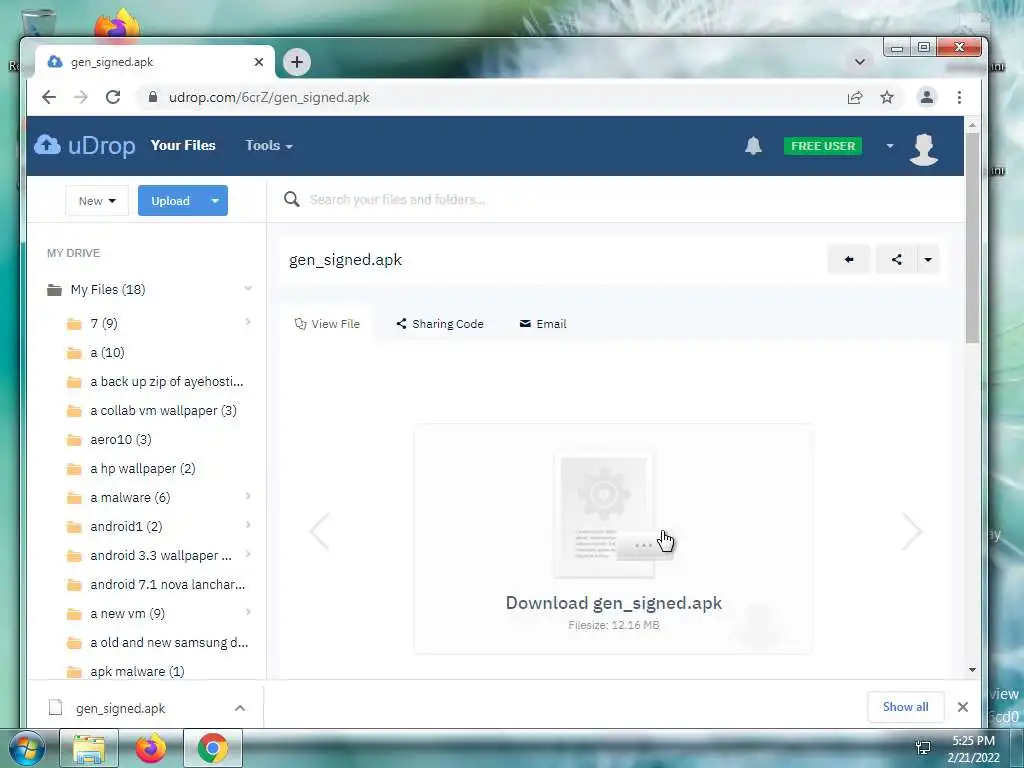Go to previous file with left chevron
The width and height of the screenshot is (1024, 768).
[x=319, y=531]
